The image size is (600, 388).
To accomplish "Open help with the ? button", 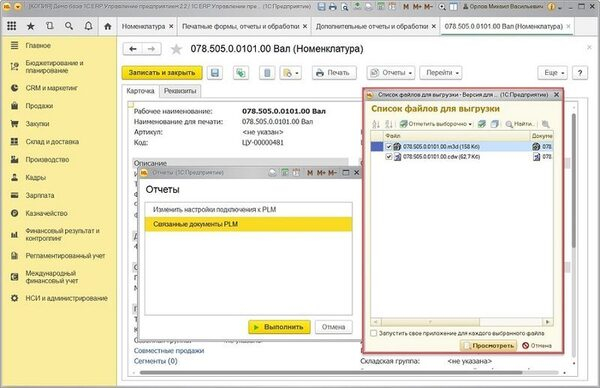I will (x=580, y=73).
